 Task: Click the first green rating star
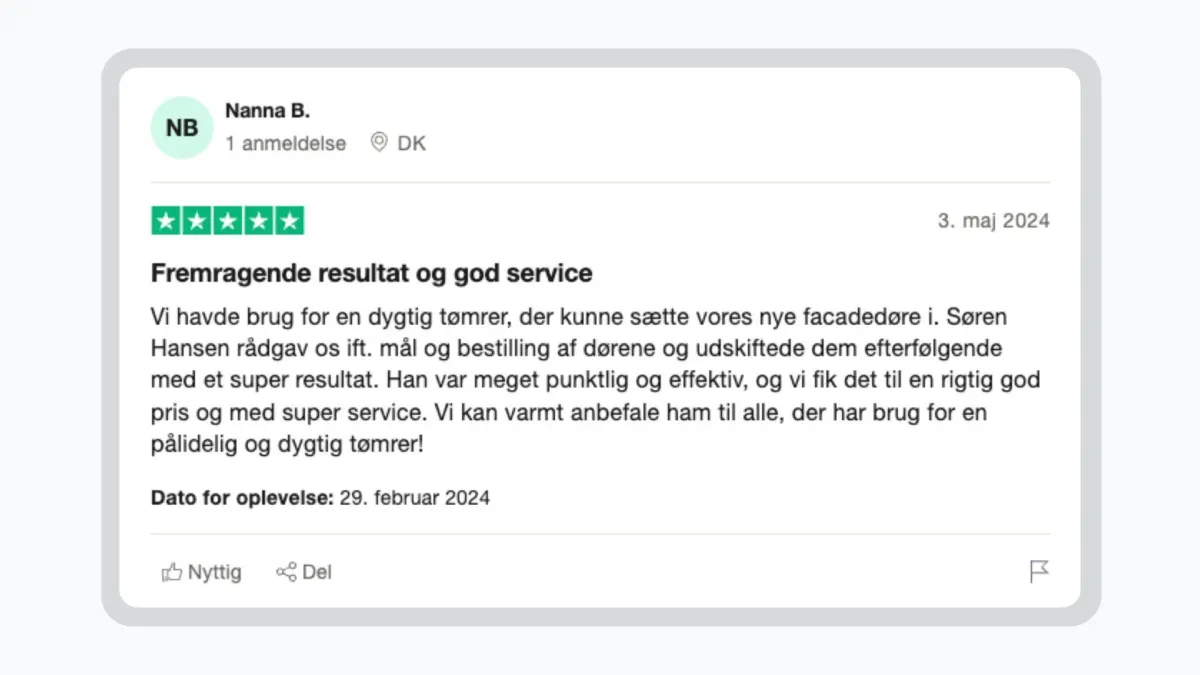[x=166, y=221]
